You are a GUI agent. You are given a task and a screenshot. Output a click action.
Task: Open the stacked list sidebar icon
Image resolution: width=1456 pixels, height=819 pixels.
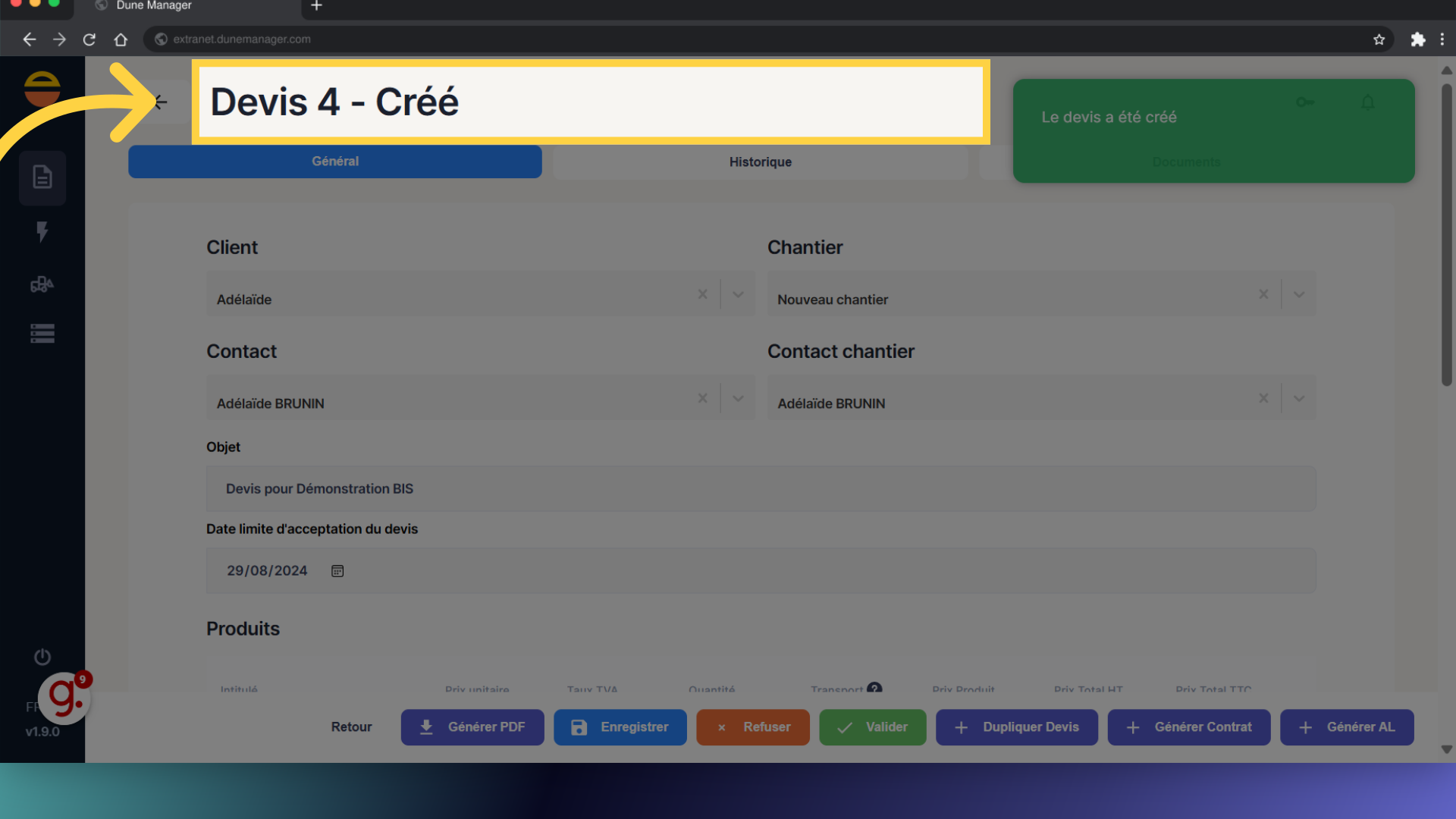pyautogui.click(x=42, y=334)
